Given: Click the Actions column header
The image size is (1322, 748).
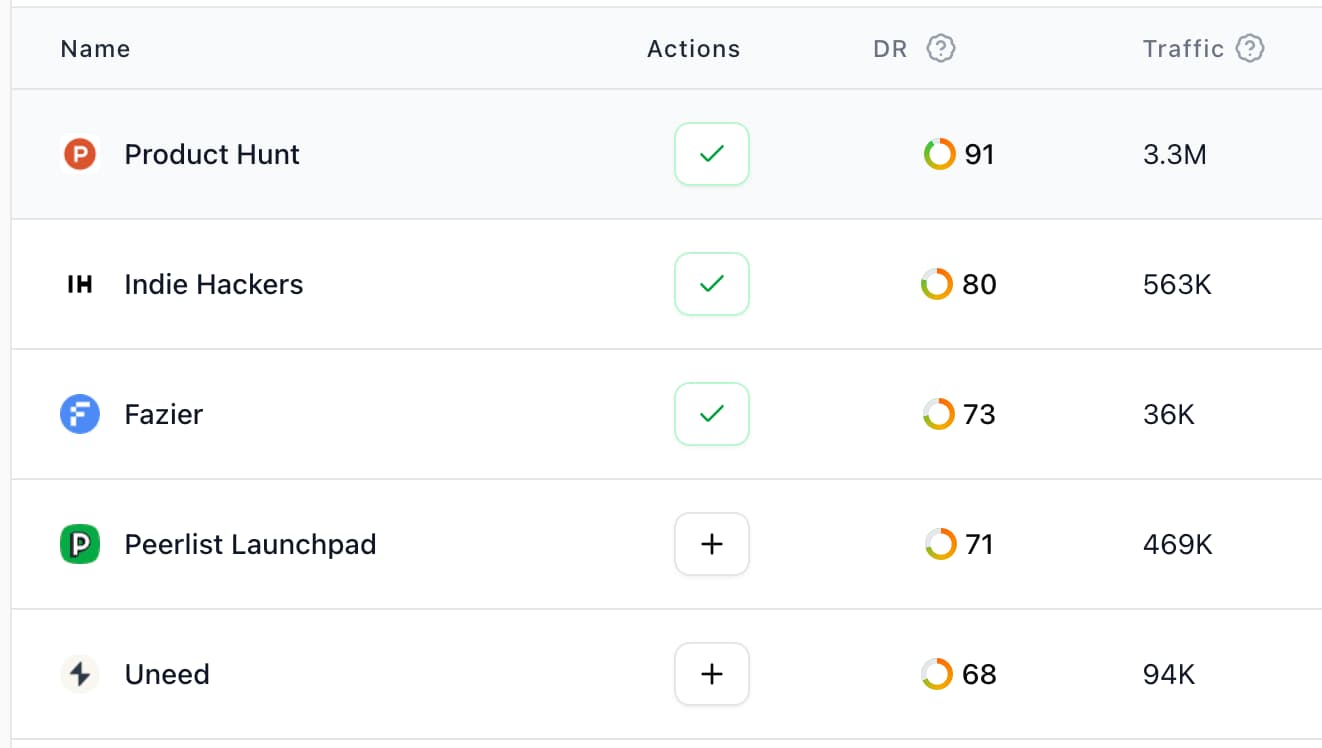Looking at the screenshot, I should click(x=693, y=48).
